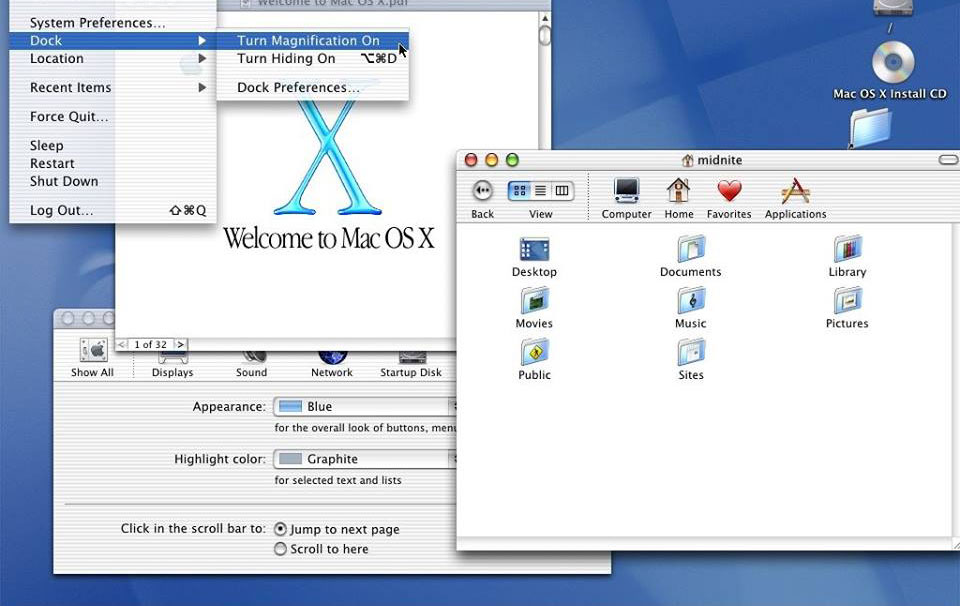Choose Sleep from the Apple menu
960x606 pixels.
(113, 145)
